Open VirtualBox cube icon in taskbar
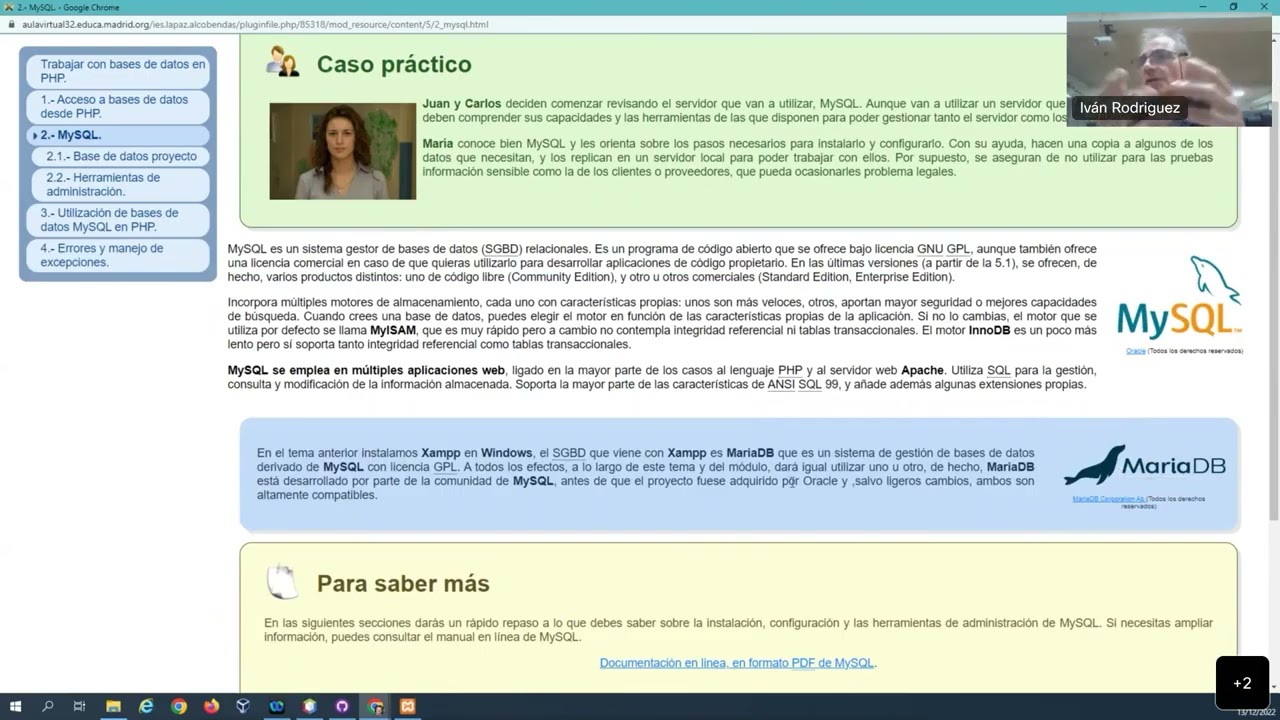The height and width of the screenshot is (720, 1280). tap(243, 706)
